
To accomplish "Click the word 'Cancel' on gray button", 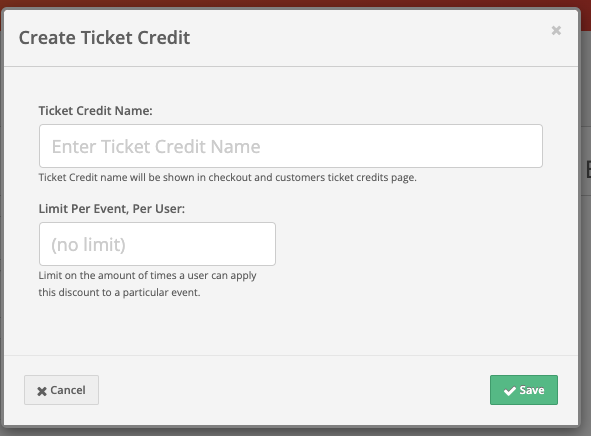I will pos(68,390).
